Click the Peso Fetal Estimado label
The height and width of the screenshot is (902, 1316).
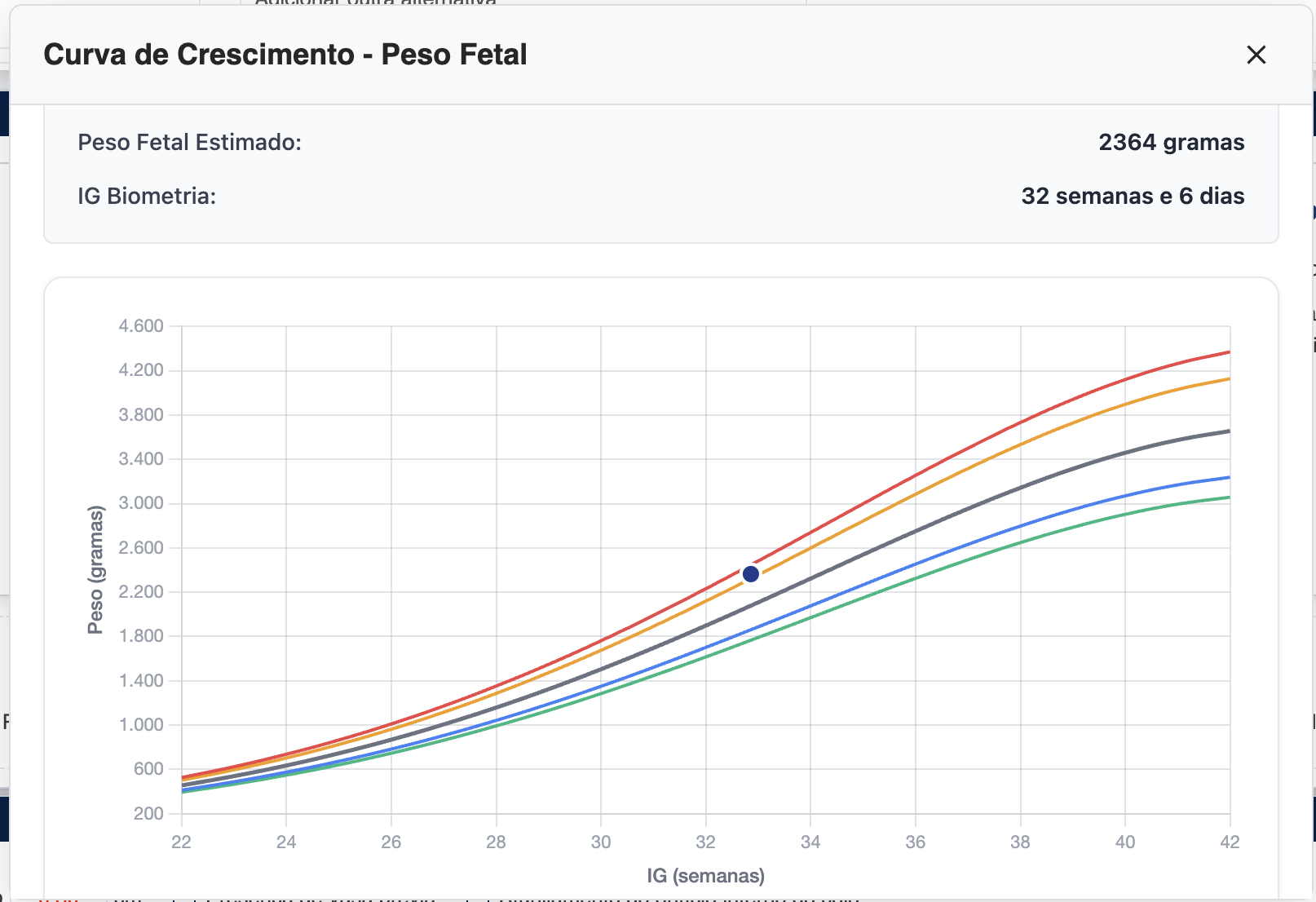coord(189,143)
